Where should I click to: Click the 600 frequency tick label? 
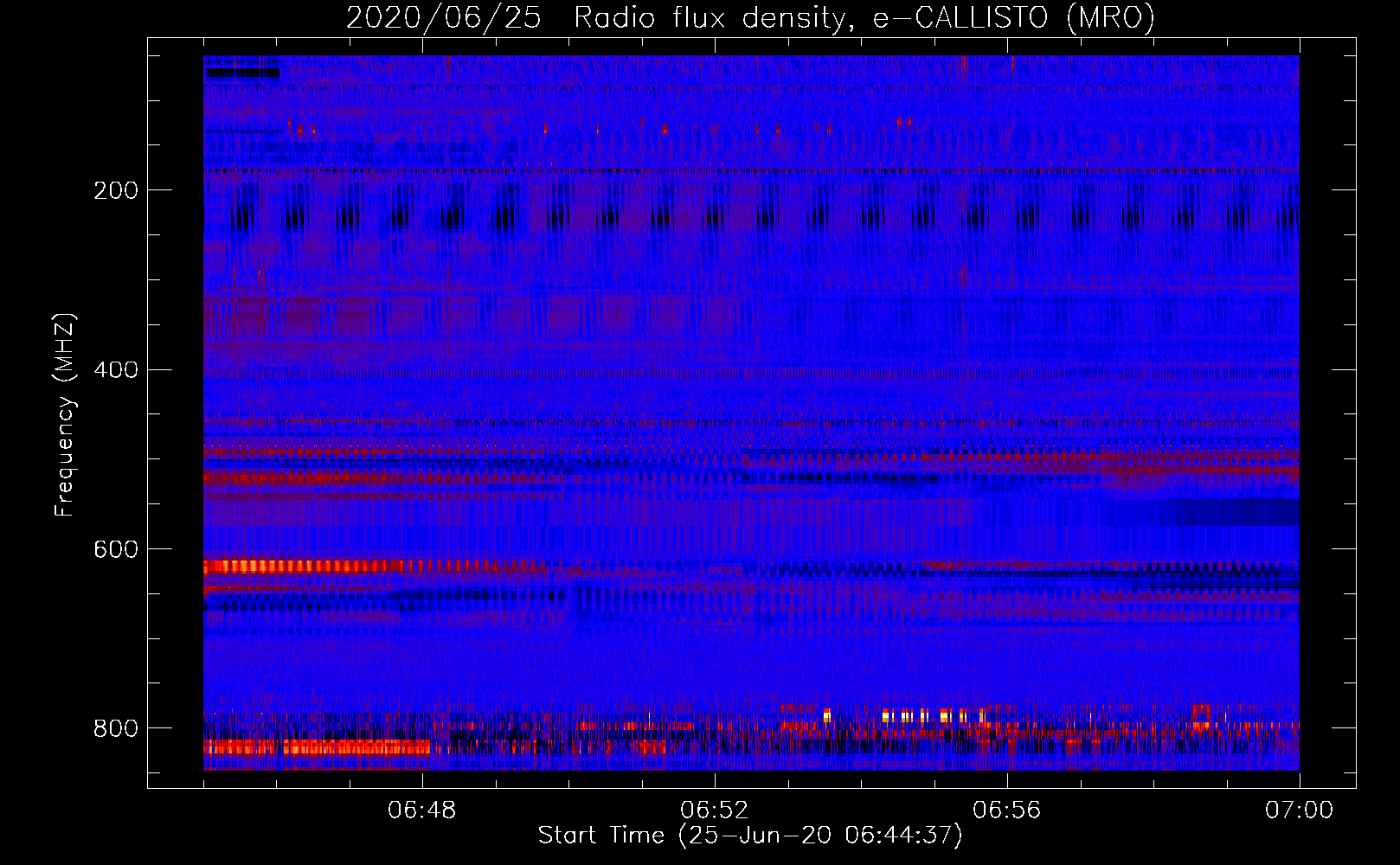pos(116,549)
